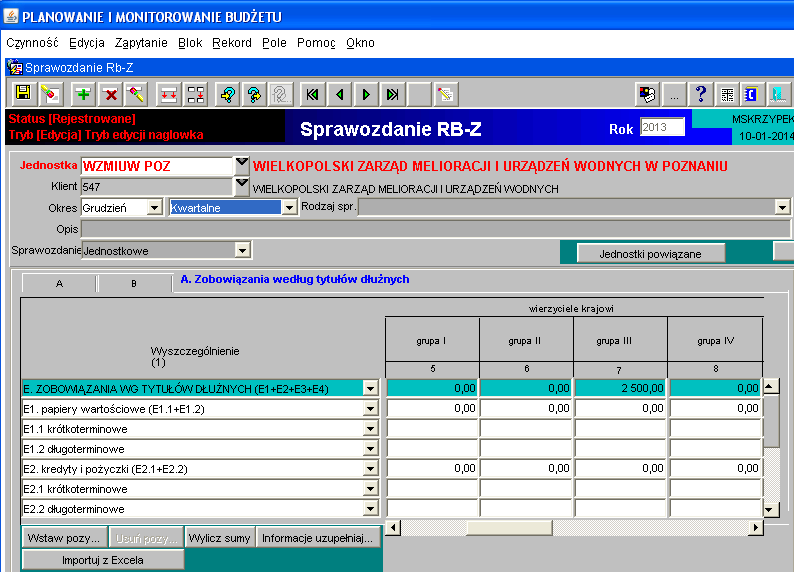
Task: Open the Pomoc menu
Action: [x=316, y=43]
